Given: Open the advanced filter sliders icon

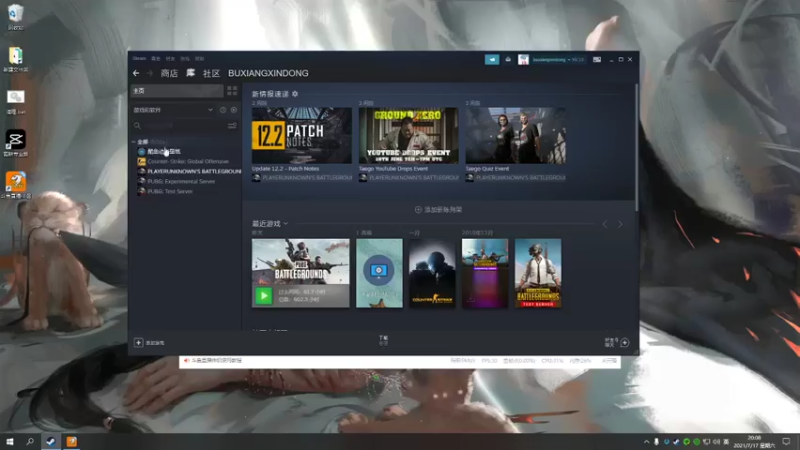Looking at the screenshot, I should [x=232, y=126].
